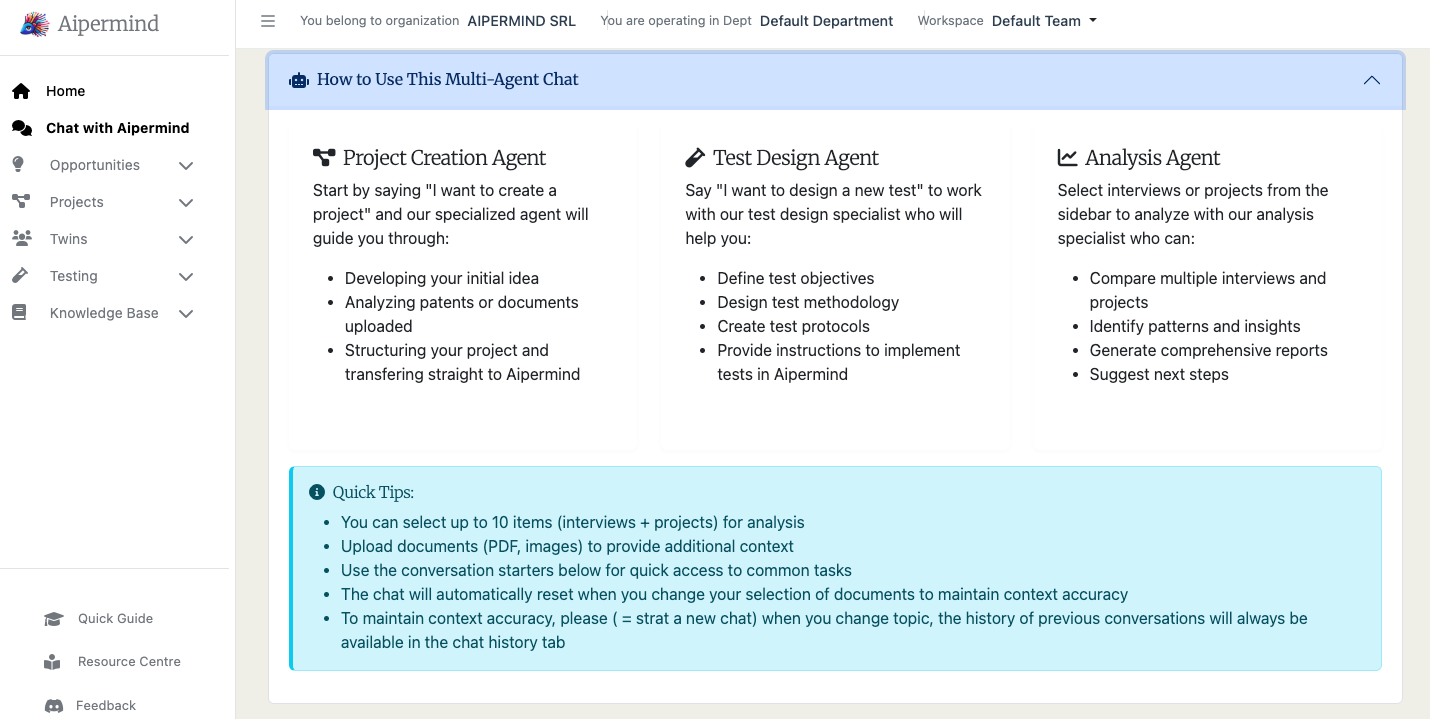Click the Opportunities lightbulb icon
Viewport: 1430px width, 719px height.
tap(18, 165)
